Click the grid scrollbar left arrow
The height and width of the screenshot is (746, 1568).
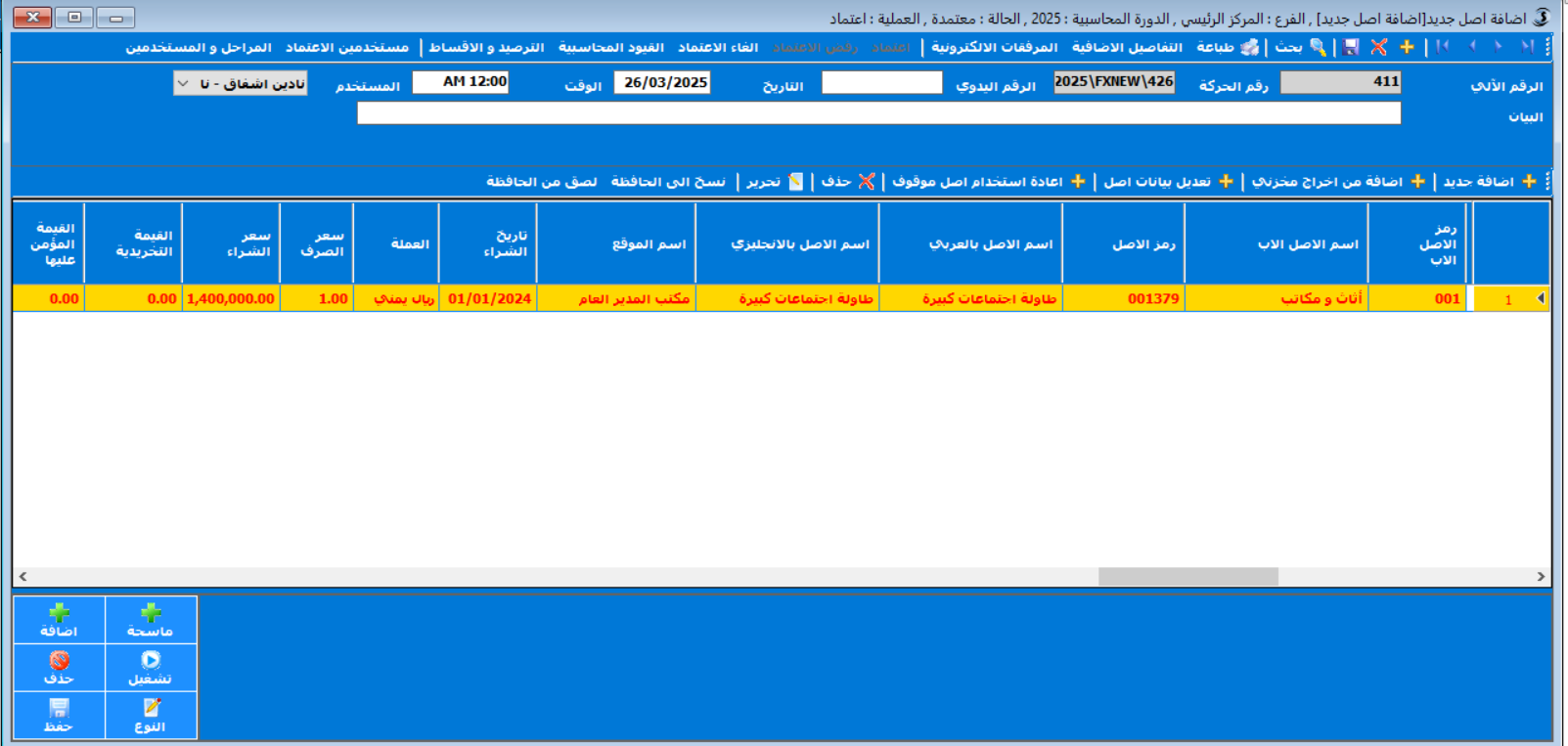[x=22, y=577]
